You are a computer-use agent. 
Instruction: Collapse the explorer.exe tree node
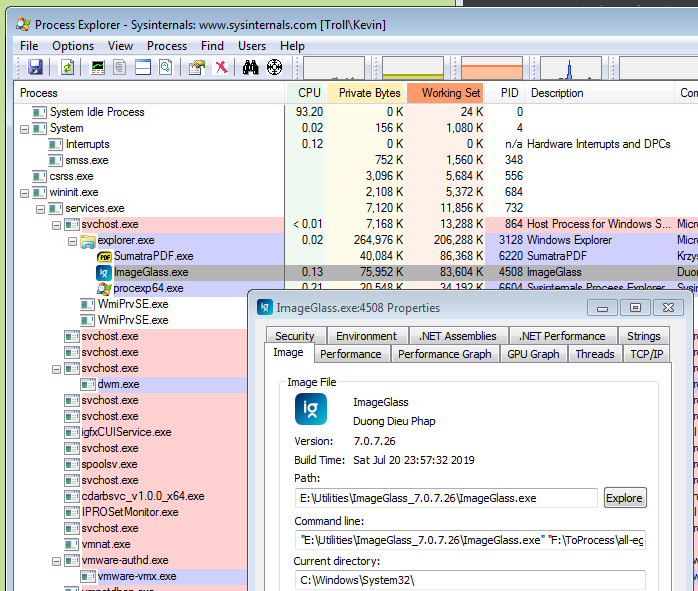coord(73,241)
